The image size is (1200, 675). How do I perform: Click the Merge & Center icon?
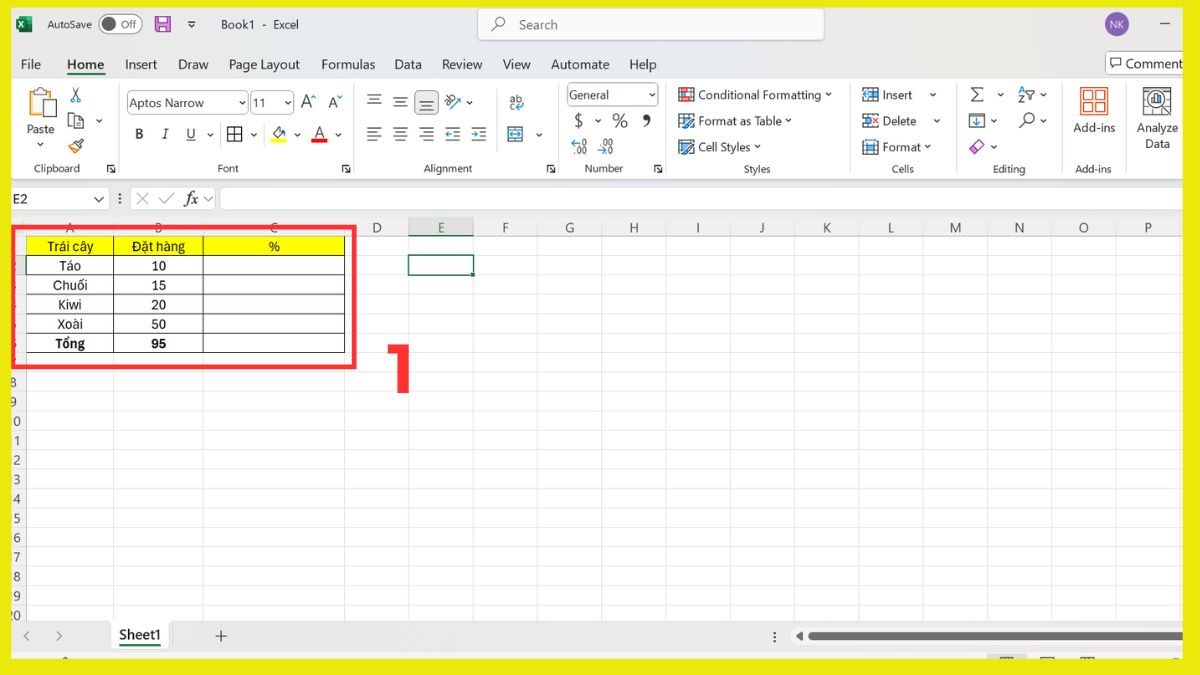point(514,133)
